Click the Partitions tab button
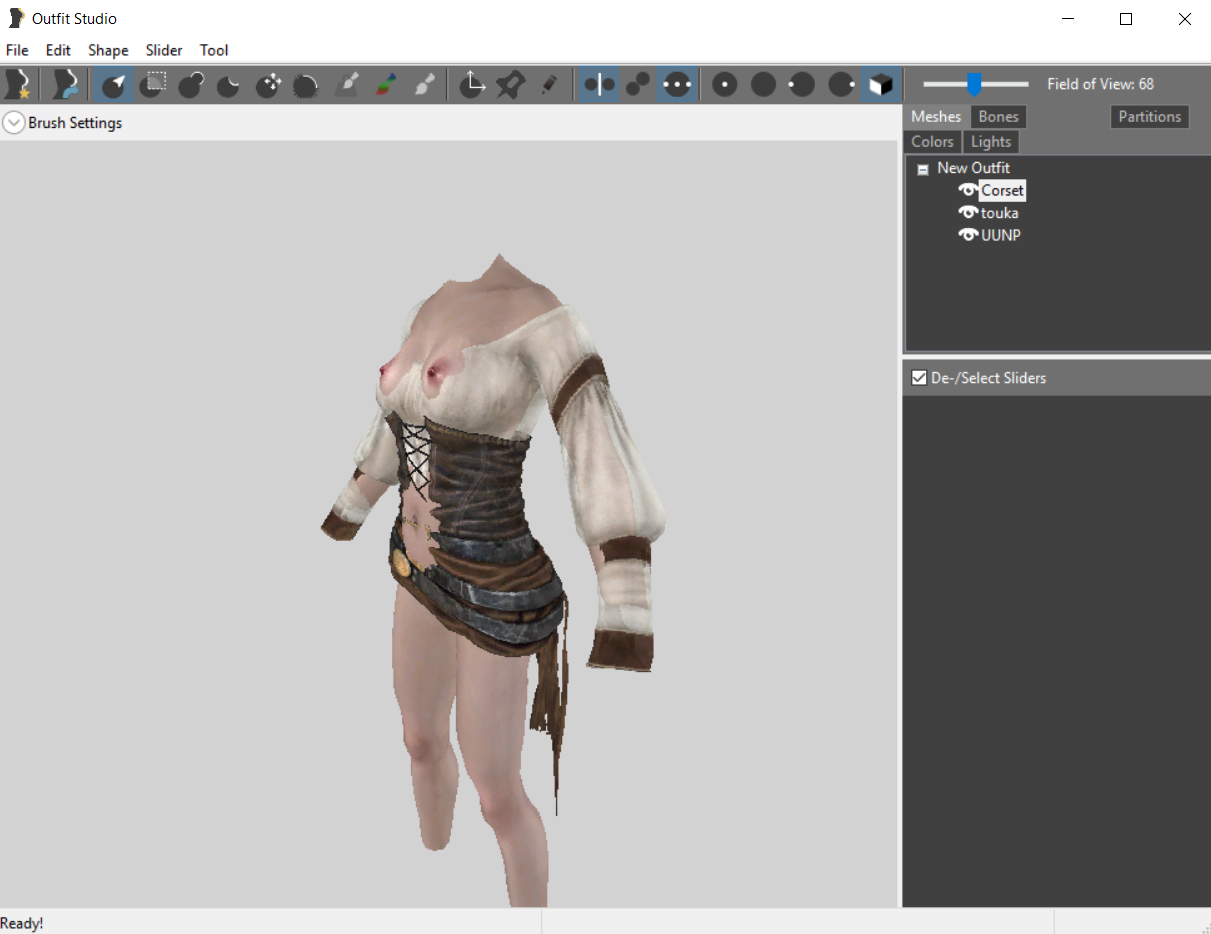1211x934 pixels. point(1149,117)
